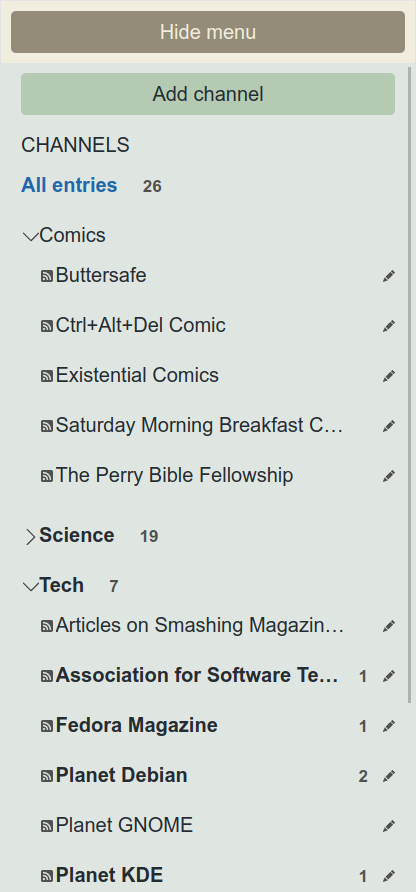Edit Planet Debian using the pencil icon
The width and height of the screenshot is (416, 892).
pyautogui.click(x=389, y=776)
